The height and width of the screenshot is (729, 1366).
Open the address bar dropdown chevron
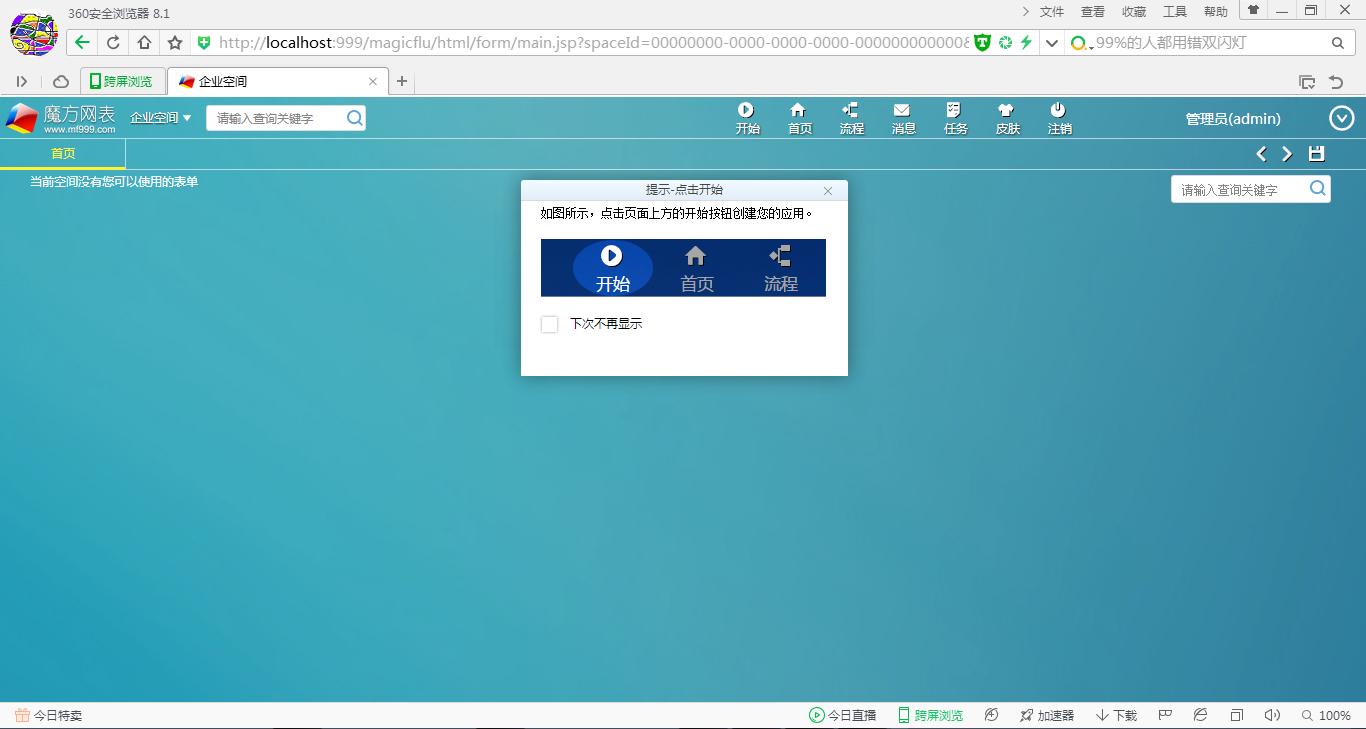pyautogui.click(x=1051, y=43)
